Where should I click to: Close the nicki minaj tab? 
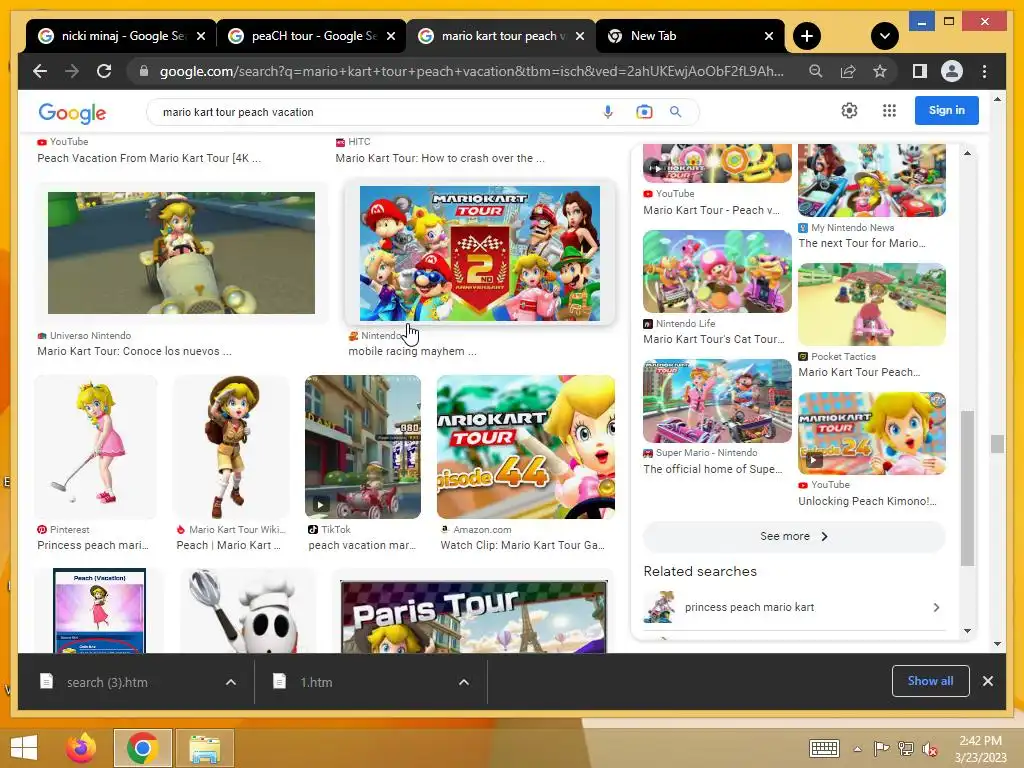pos(201,36)
